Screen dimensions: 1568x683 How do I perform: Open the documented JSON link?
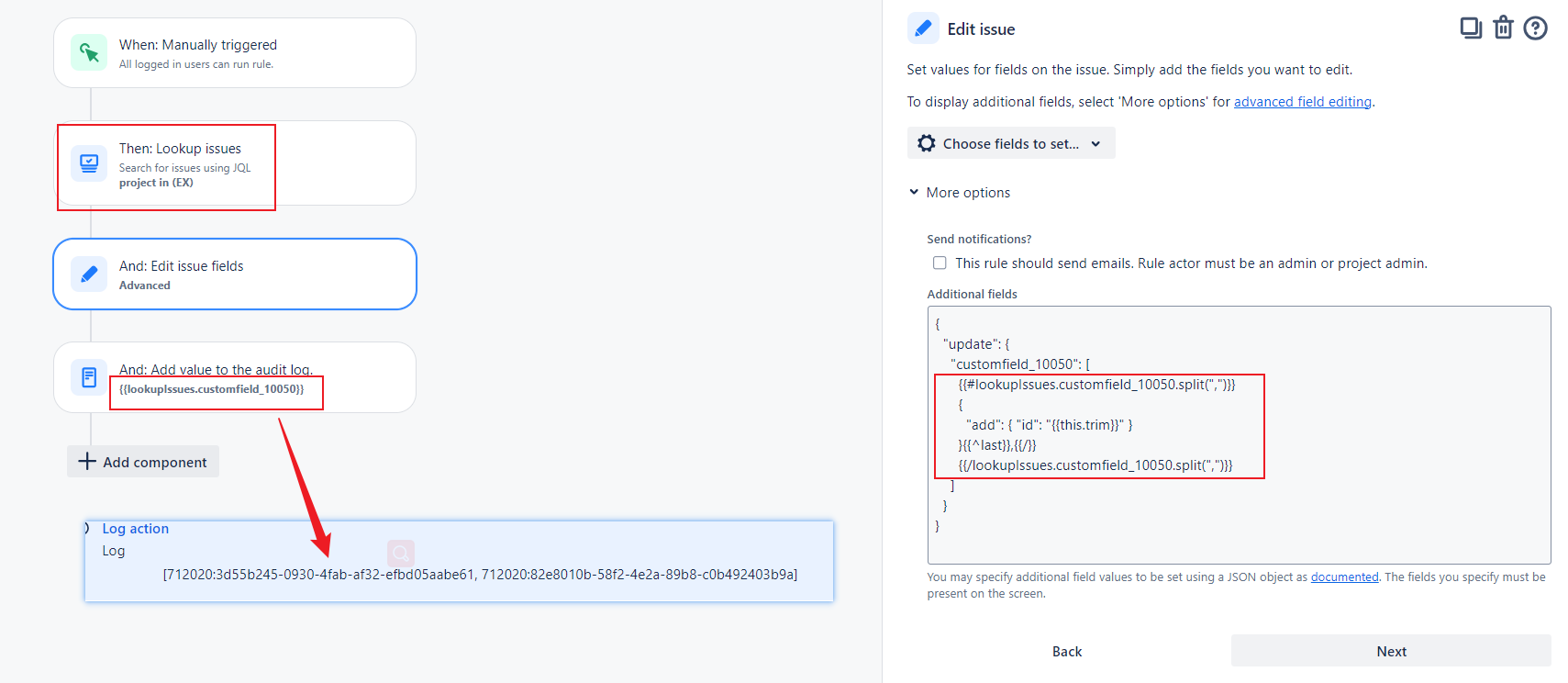pyautogui.click(x=1344, y=577)
